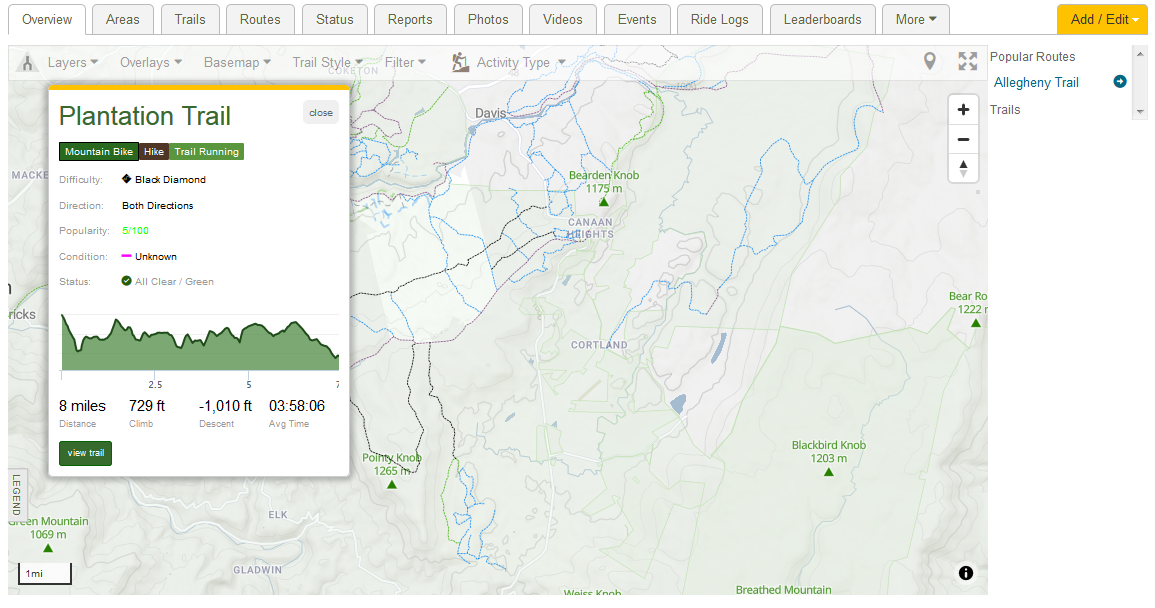
Task: Expand the Basemap dropdown
Action: coord(236,61)
